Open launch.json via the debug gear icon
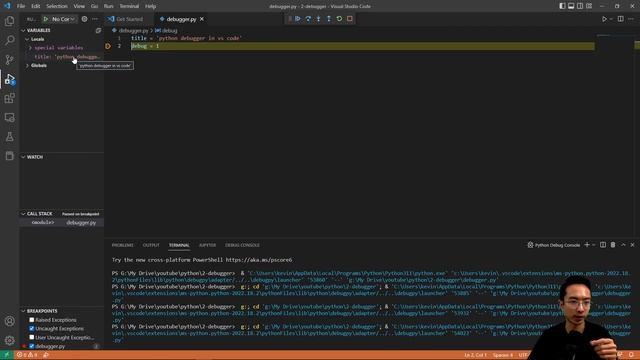This screenshot has height=360, width=640. (84, 19)
